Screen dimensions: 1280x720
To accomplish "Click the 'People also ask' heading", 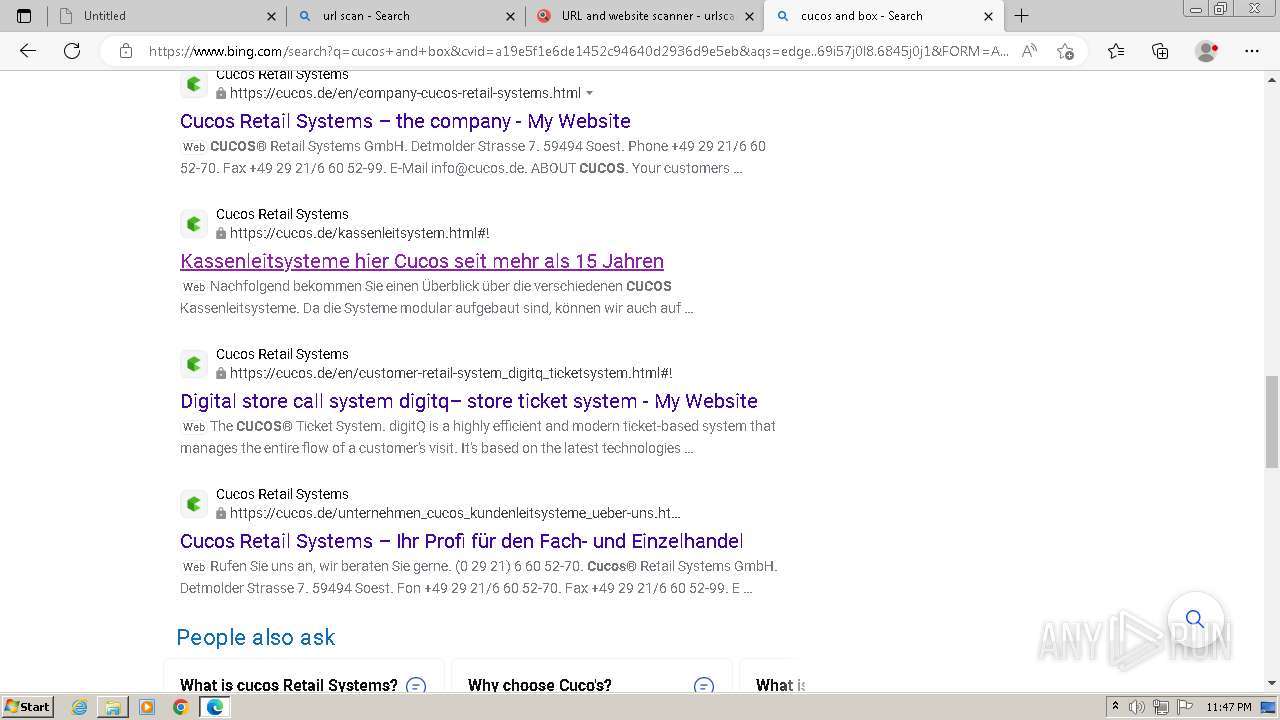I will (x=256, y=637).
